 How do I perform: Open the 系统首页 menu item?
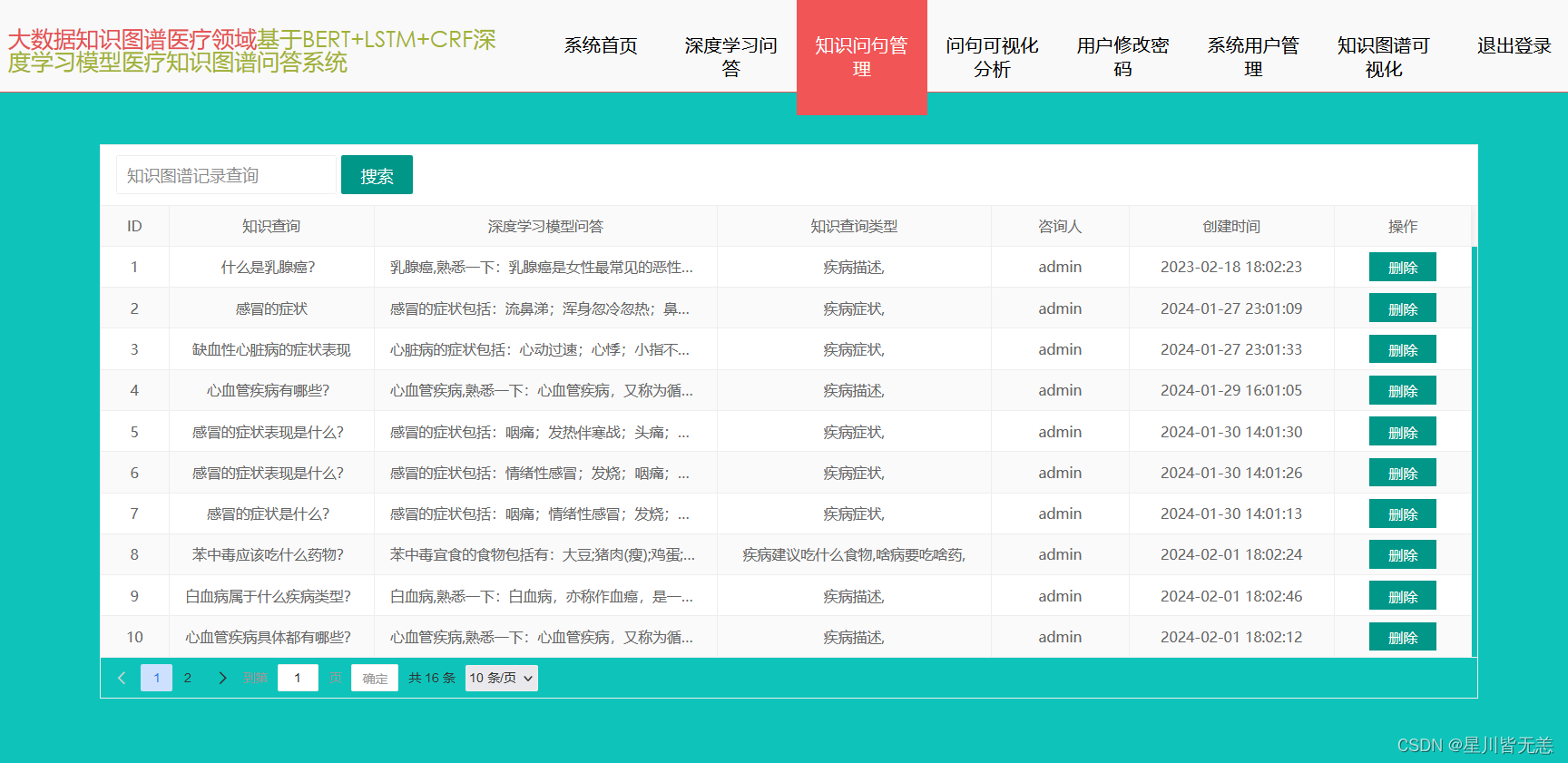[x=601, y=45]
